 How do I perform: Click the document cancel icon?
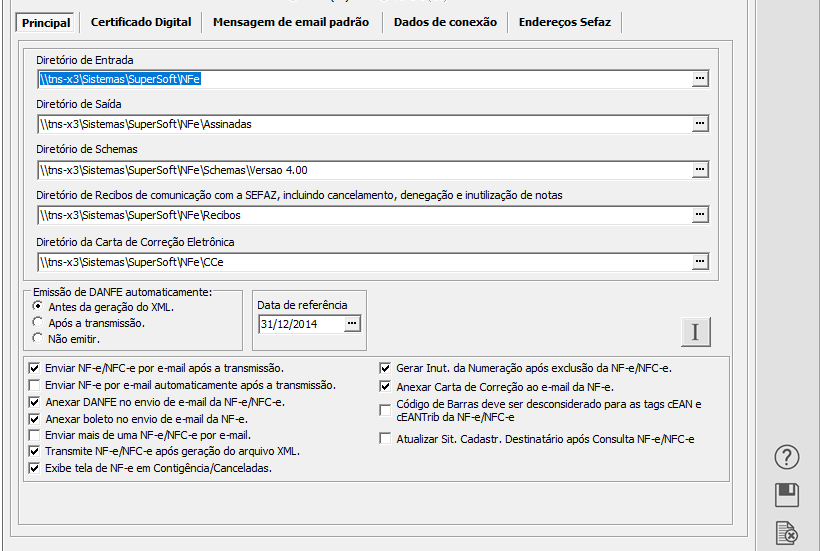pos(787,534)
